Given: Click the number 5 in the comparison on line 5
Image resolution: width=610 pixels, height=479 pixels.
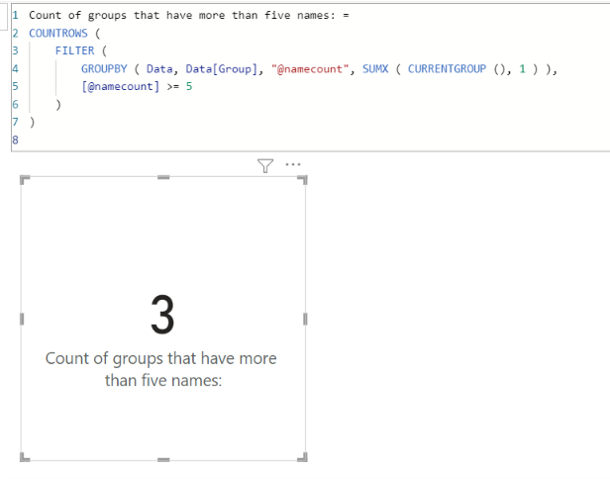Looking at the screenshot, I should [x=189, y=86].
